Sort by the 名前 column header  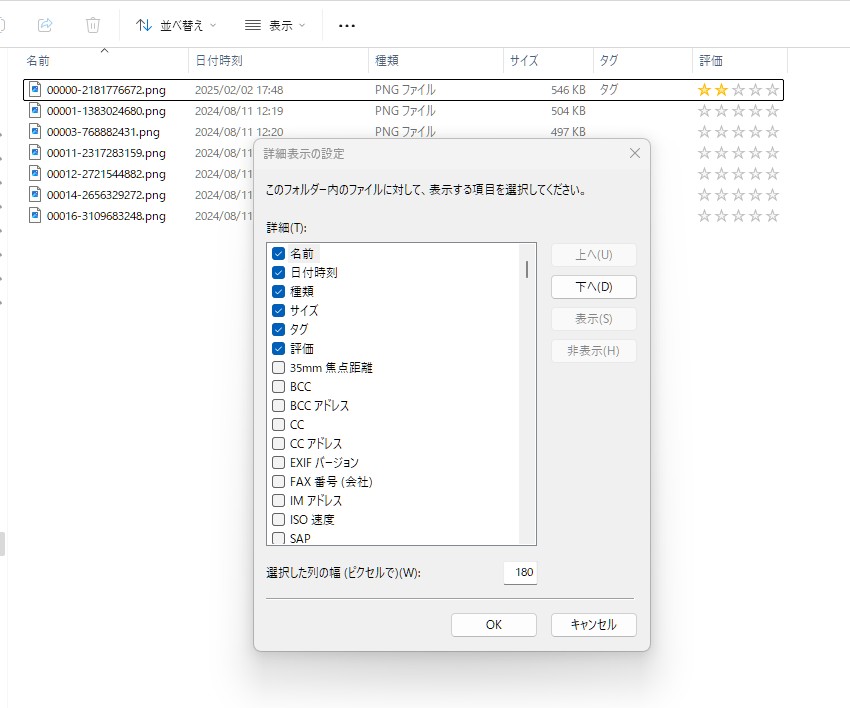[106, 61]
